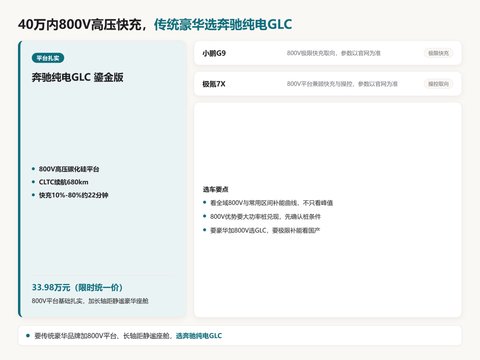The width and height of the screenshot is (480, 360).
Task: Click the footer highlight '选奔驰纯电GLC'
Action: coord(199,336)
